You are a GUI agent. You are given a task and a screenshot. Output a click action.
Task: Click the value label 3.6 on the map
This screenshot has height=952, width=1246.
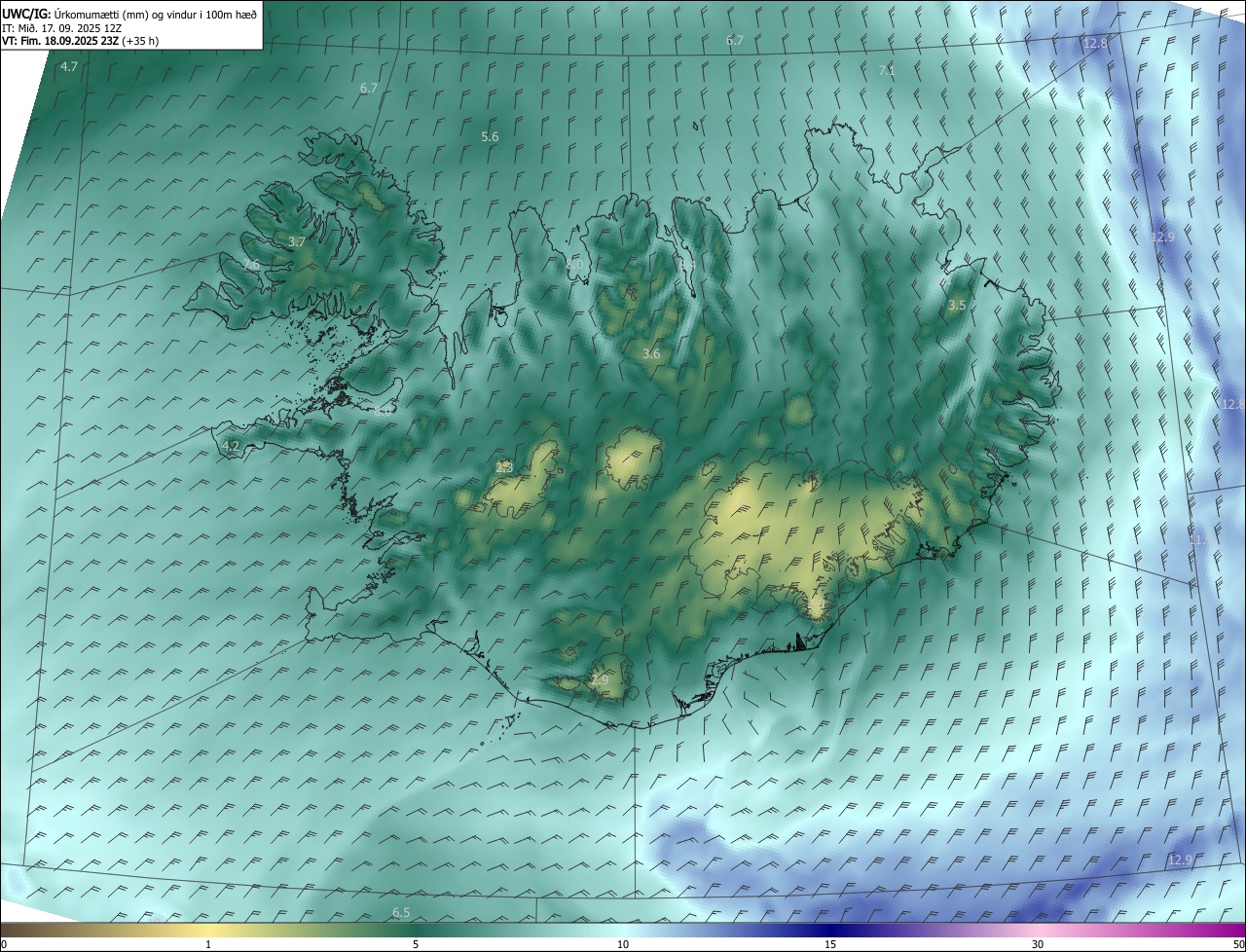point(651,353)
